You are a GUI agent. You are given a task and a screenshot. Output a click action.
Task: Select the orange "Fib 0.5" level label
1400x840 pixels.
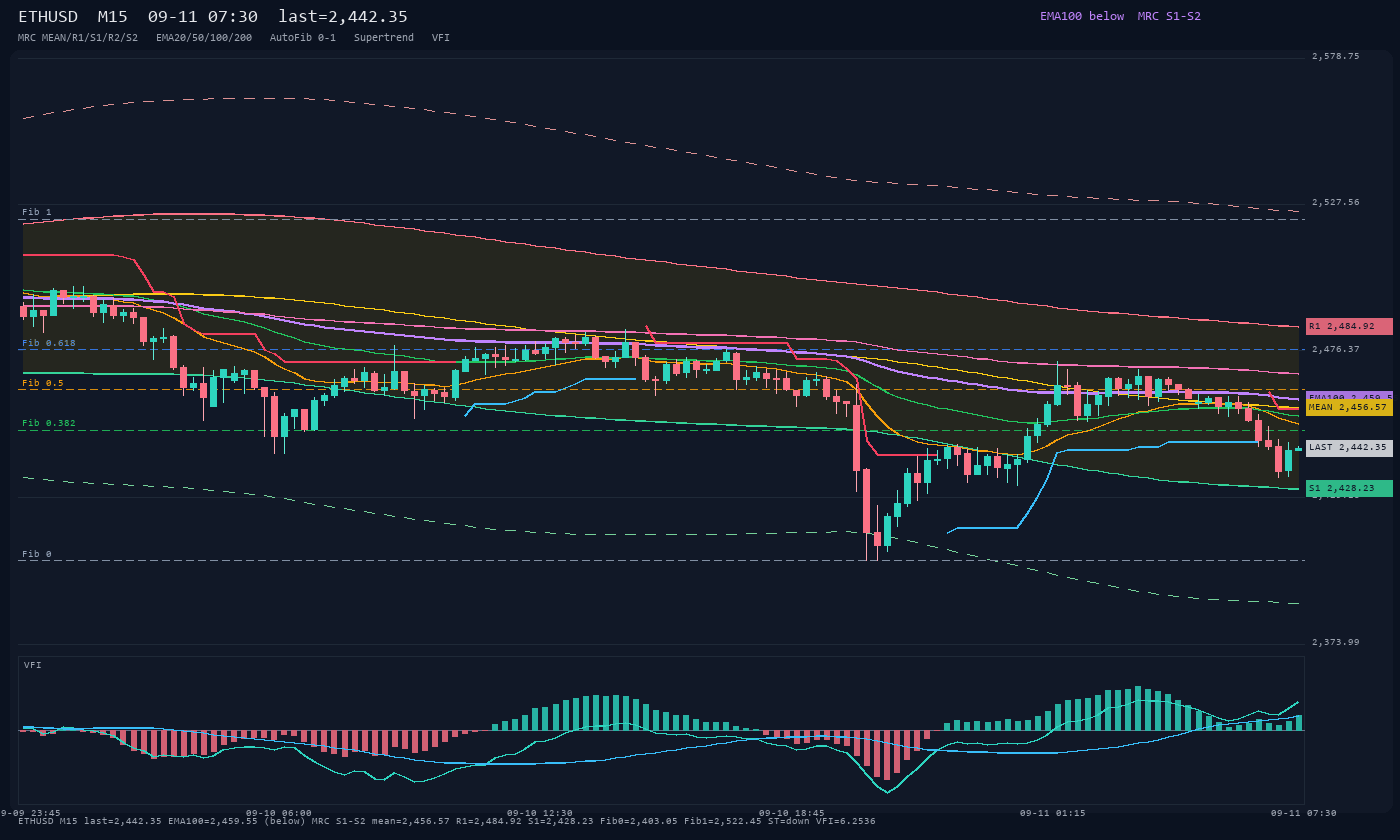tap(43, 383)
